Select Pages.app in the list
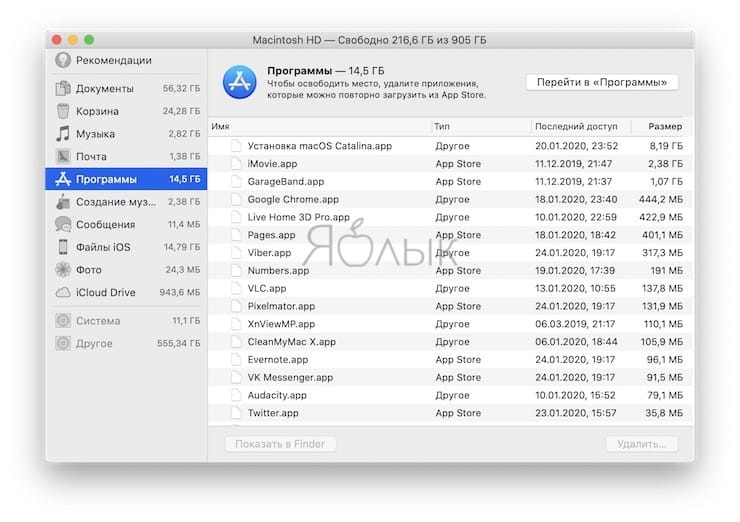 point(450,235)
